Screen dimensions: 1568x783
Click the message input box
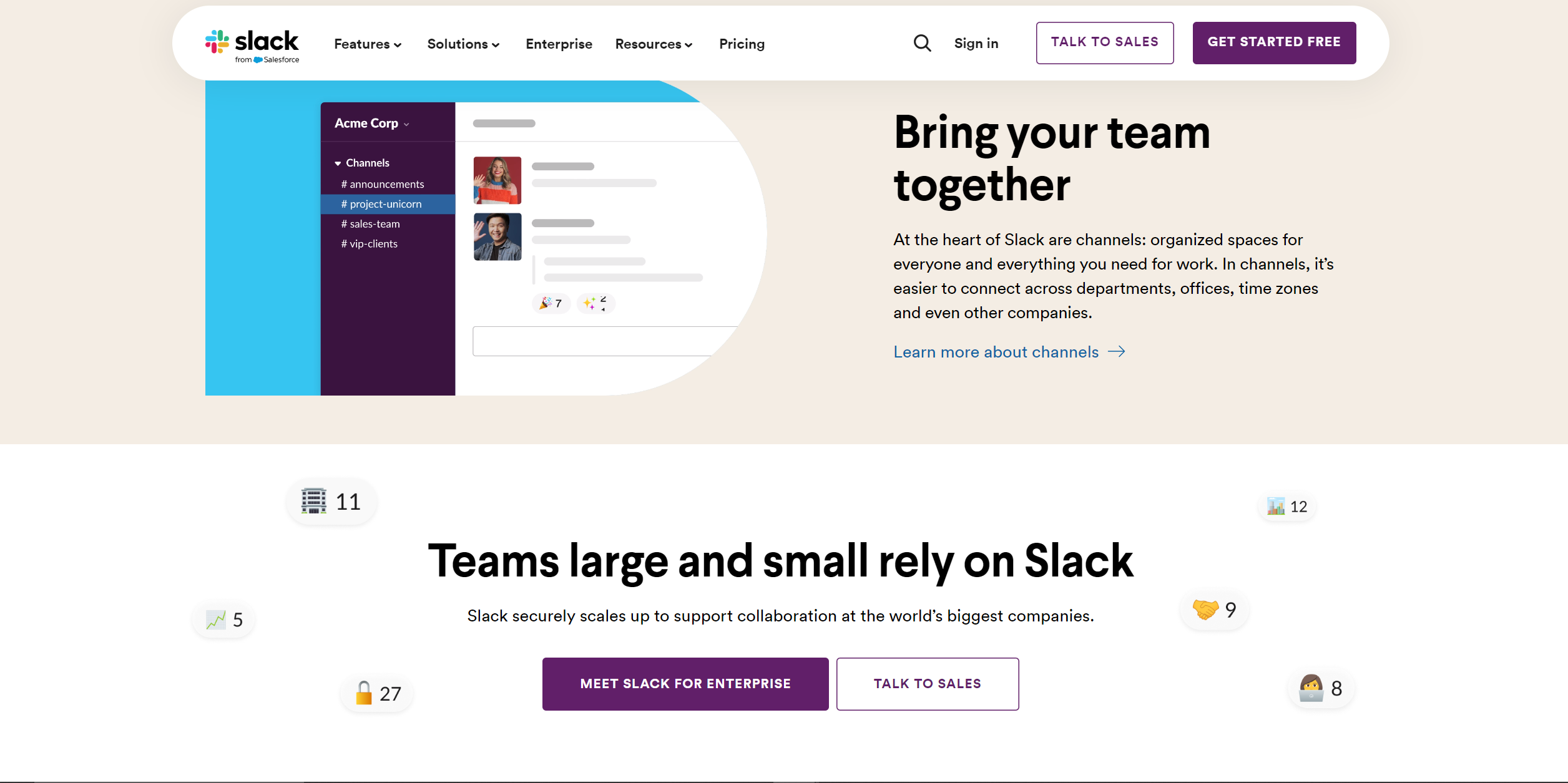[x=604, y=341]
